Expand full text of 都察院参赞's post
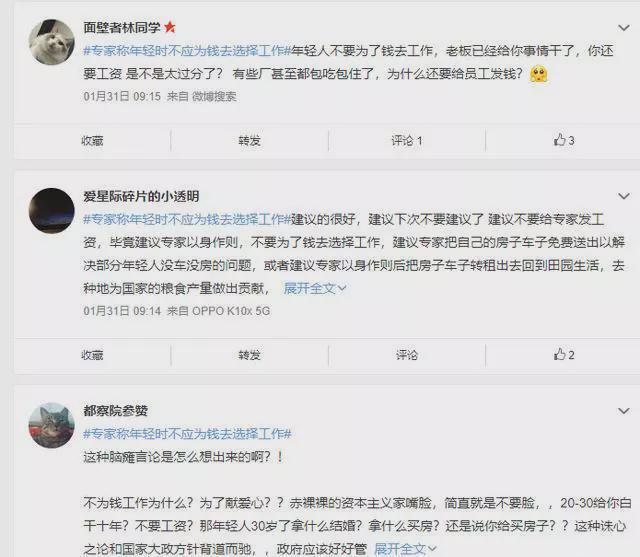The height and width of the screenshot is (557, 640). pyautogui.click(x=405, y=549)
